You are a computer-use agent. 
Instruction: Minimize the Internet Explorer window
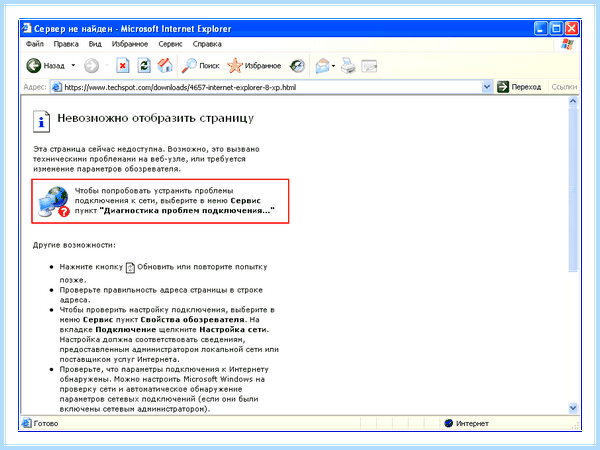point(541,29)
